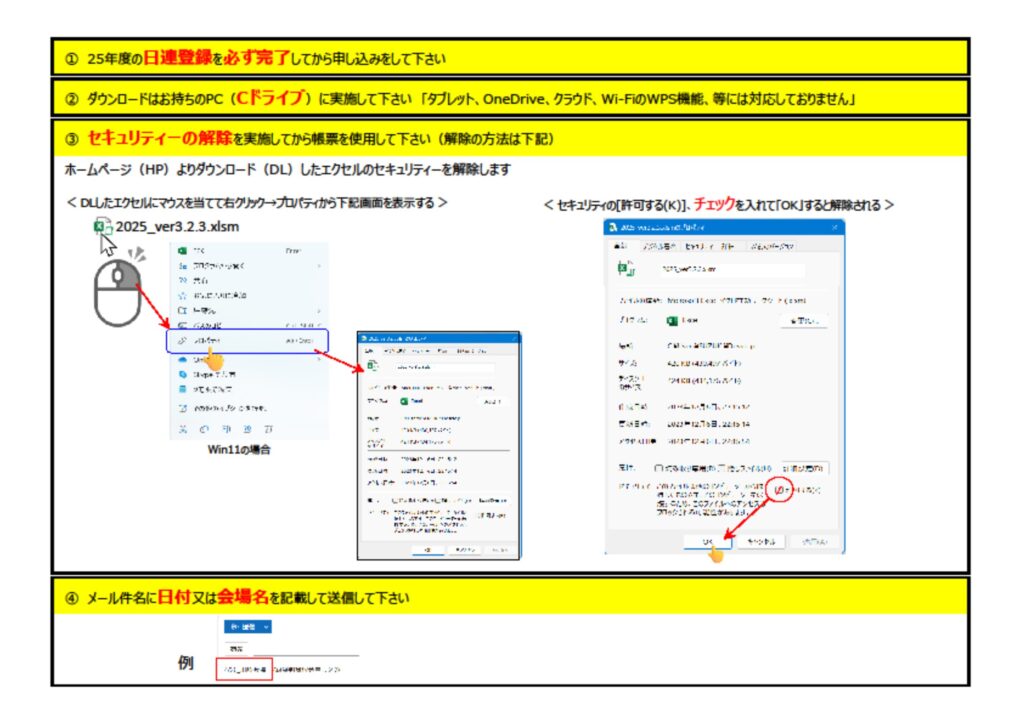Click the file name field in large properties dialog

click(731, 269)
